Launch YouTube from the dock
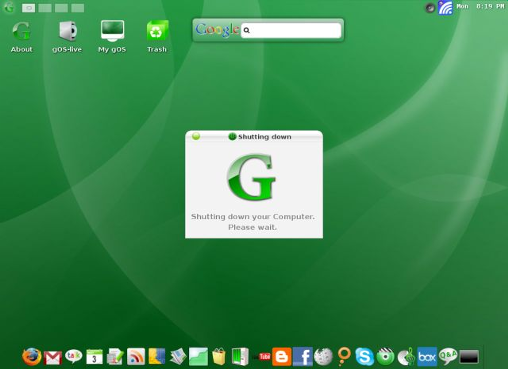Screen dimensions: 508x369 tap(262, 357)
